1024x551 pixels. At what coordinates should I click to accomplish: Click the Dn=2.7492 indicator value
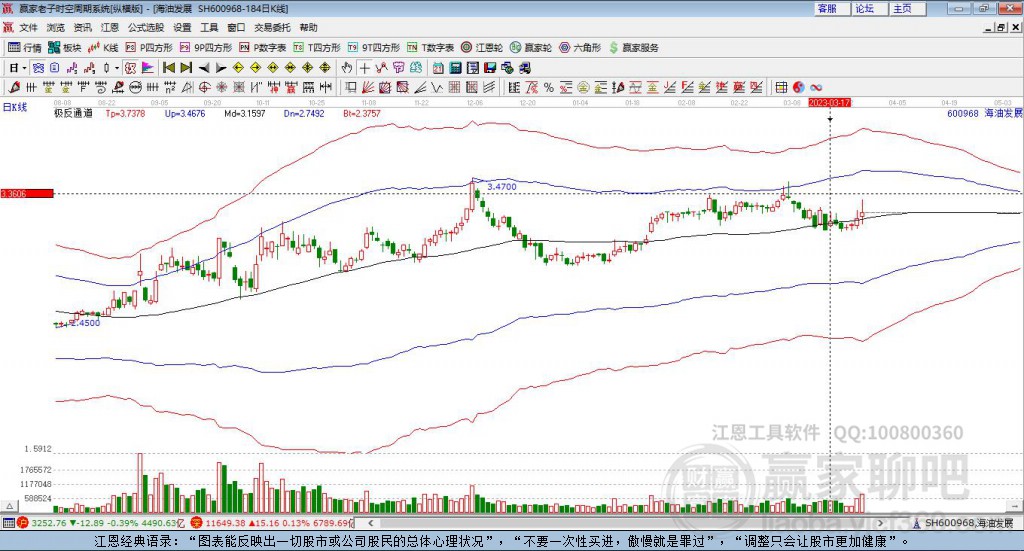click(x=304, y=113)
